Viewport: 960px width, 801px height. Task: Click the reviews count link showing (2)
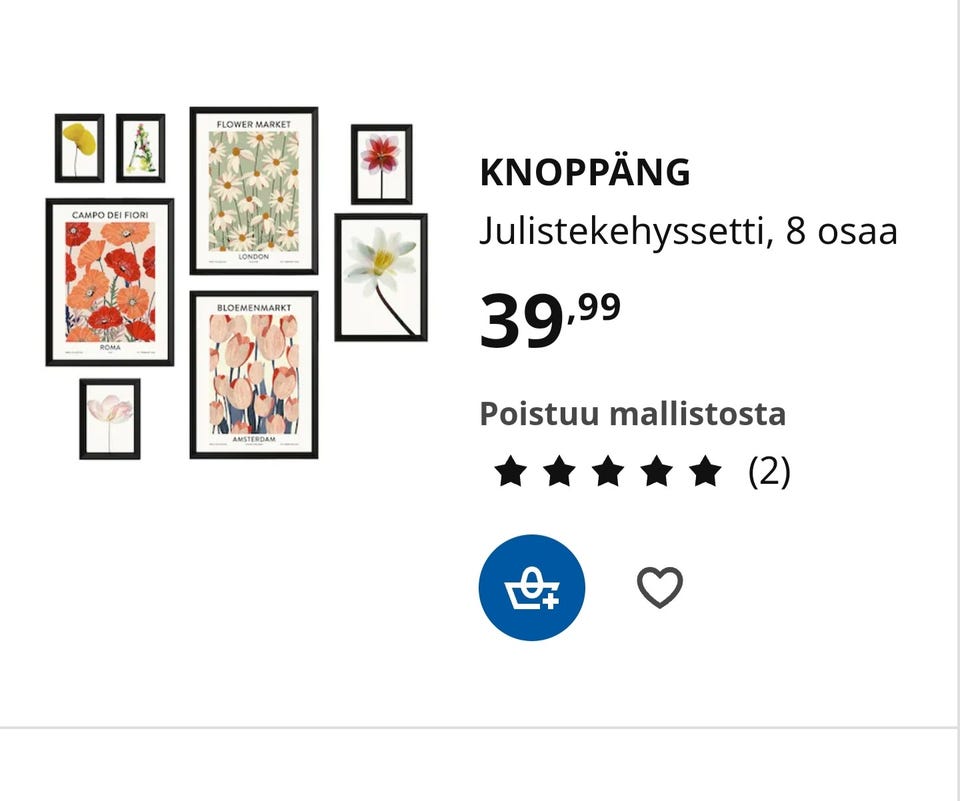(769, 473)
